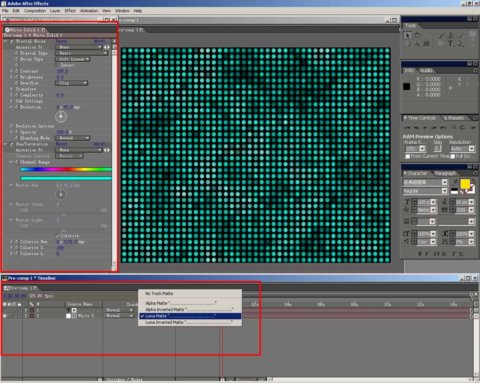The height and width of the screenshot is (383, 480).
Task: Click the Skip input field in RAM Preview Options
Action: tap(437, 149)
